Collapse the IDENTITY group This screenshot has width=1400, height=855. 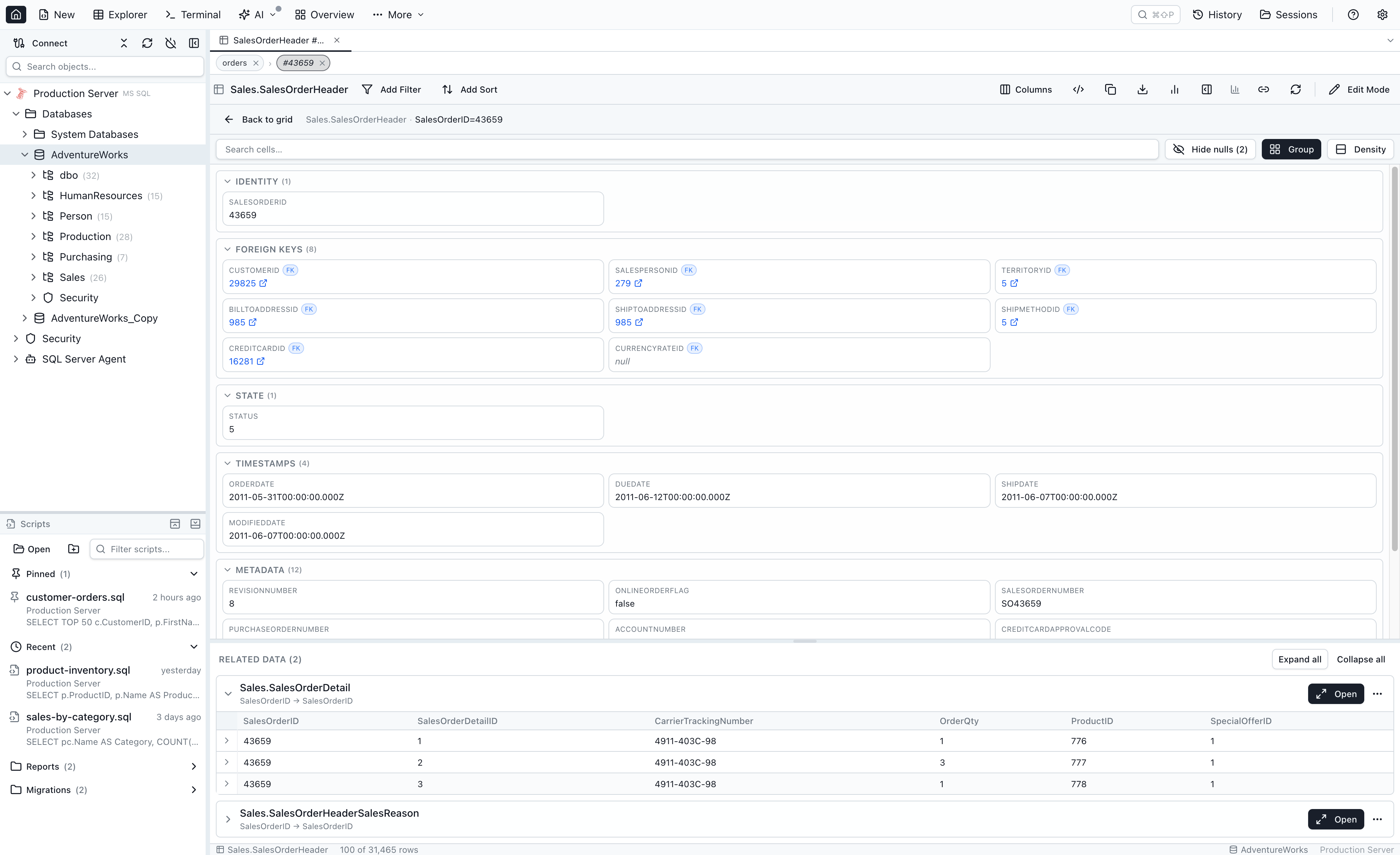(227, 181)
